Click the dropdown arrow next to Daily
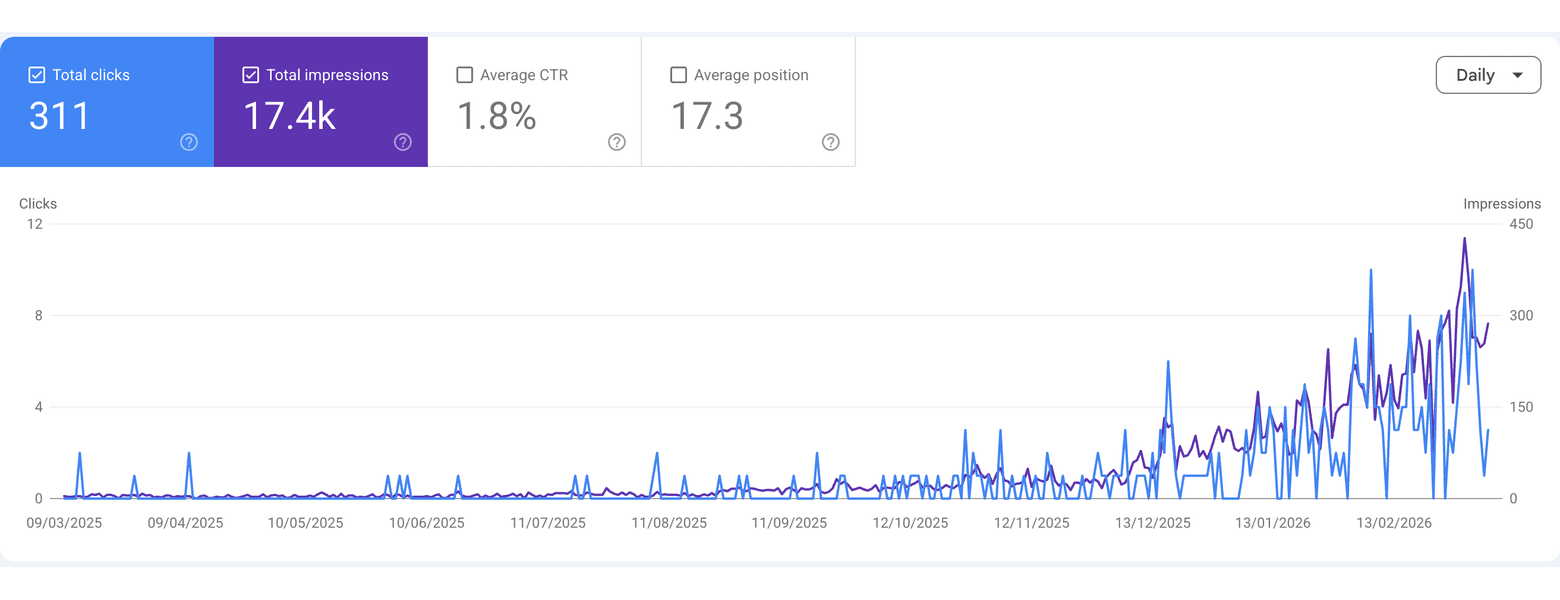 (1518, 76)
